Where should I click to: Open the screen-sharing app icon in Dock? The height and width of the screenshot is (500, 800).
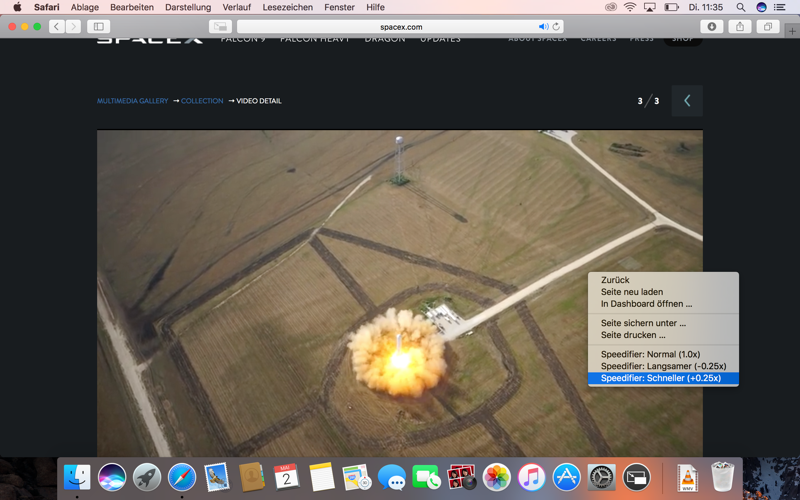[x=636, y=478]
